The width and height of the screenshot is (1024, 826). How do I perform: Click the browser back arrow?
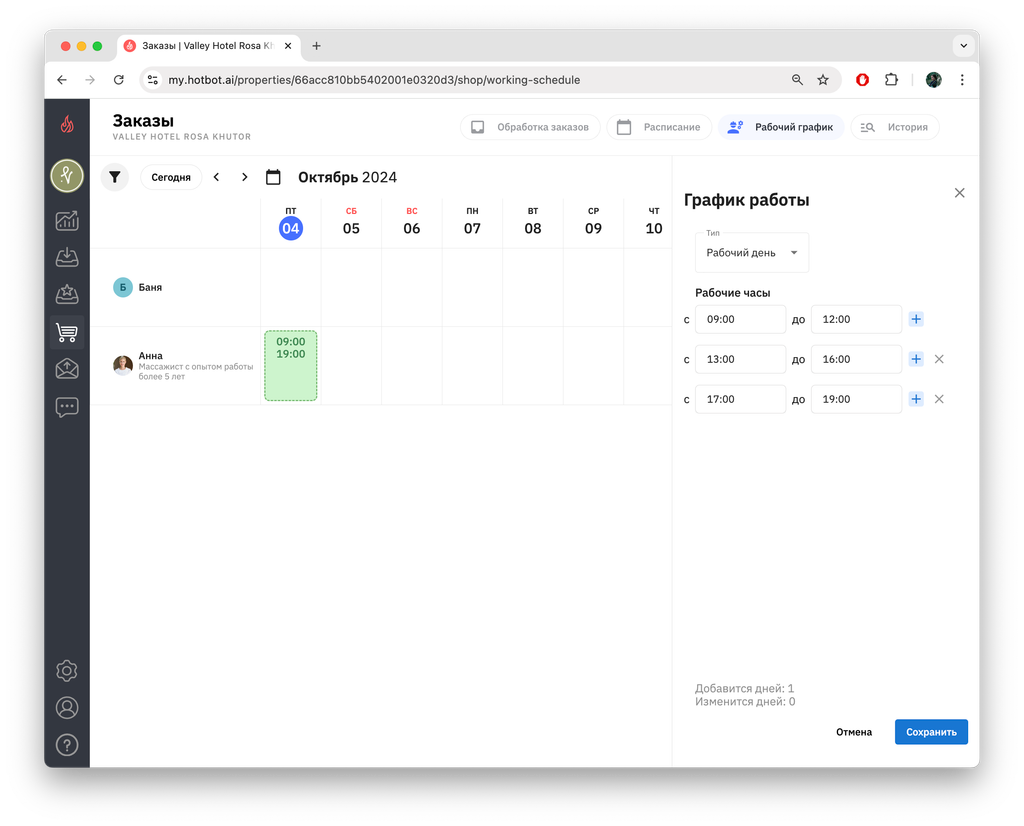pos(62,80)
